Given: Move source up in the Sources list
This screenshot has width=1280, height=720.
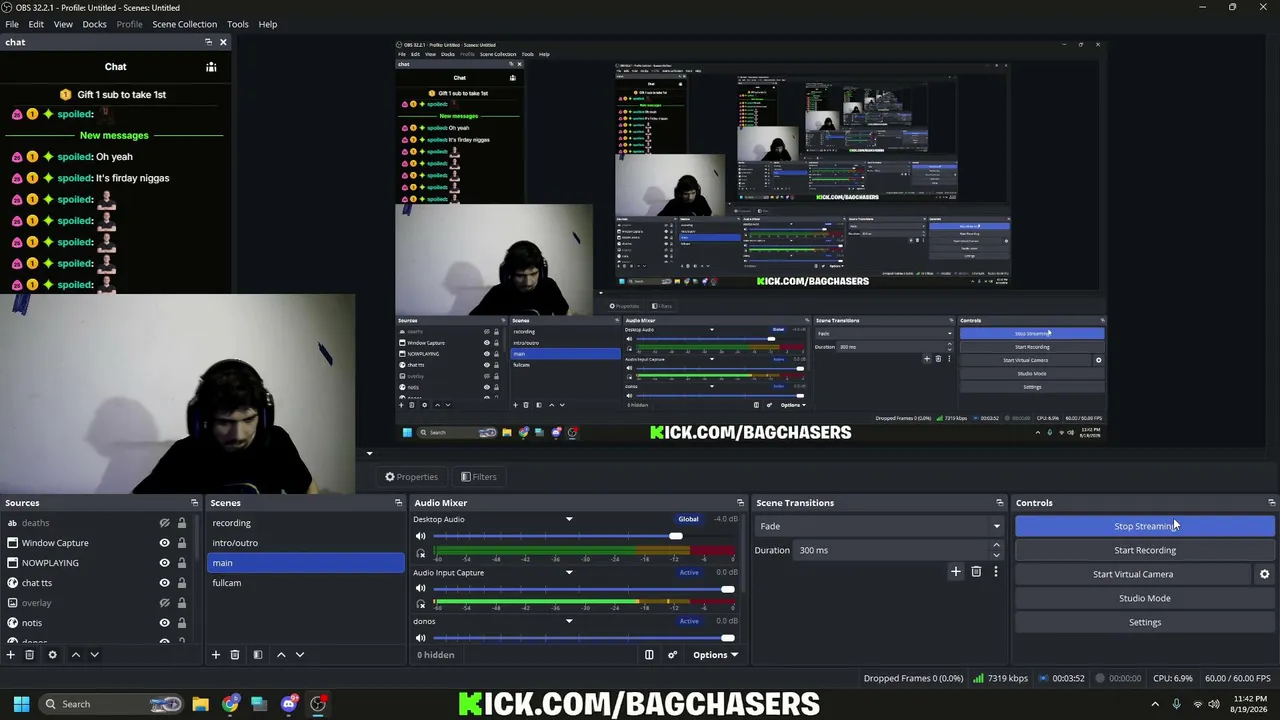Looking at the screenshot, I should click(x=75, y=655).
